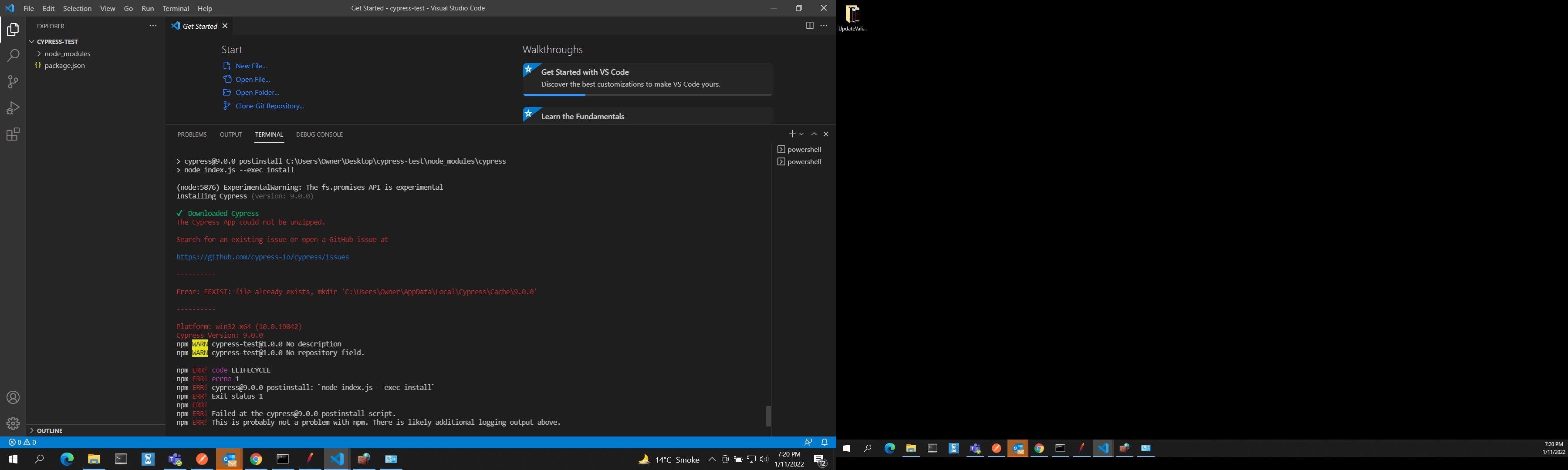Click 'npm ERR! code ELIFECYCLE' terminal line
Image resolution: width=1568 pixels, height=470 pixels.
click(223, 370)
